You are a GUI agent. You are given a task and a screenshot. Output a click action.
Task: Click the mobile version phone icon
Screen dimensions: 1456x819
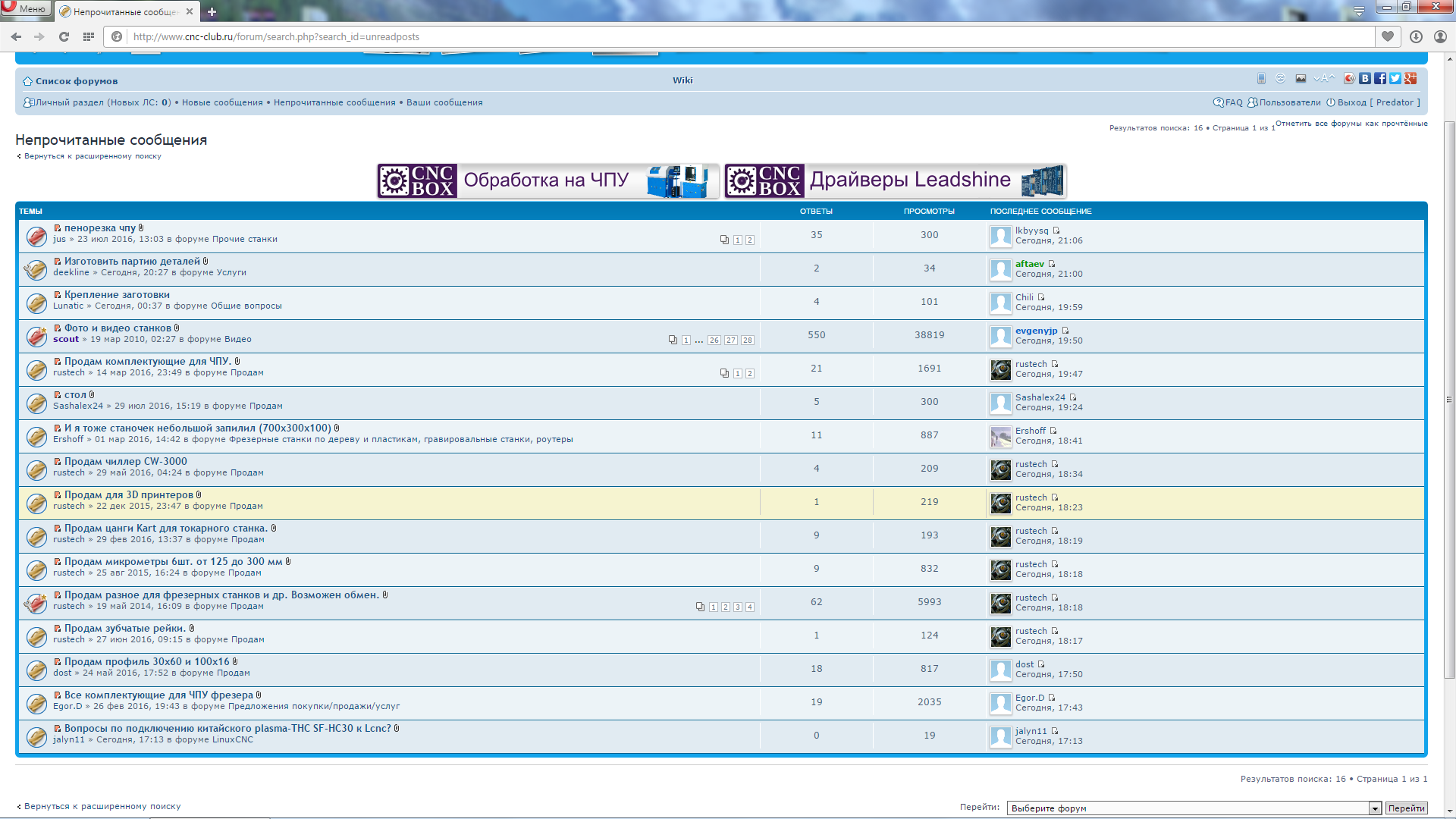pos(1261,79)
